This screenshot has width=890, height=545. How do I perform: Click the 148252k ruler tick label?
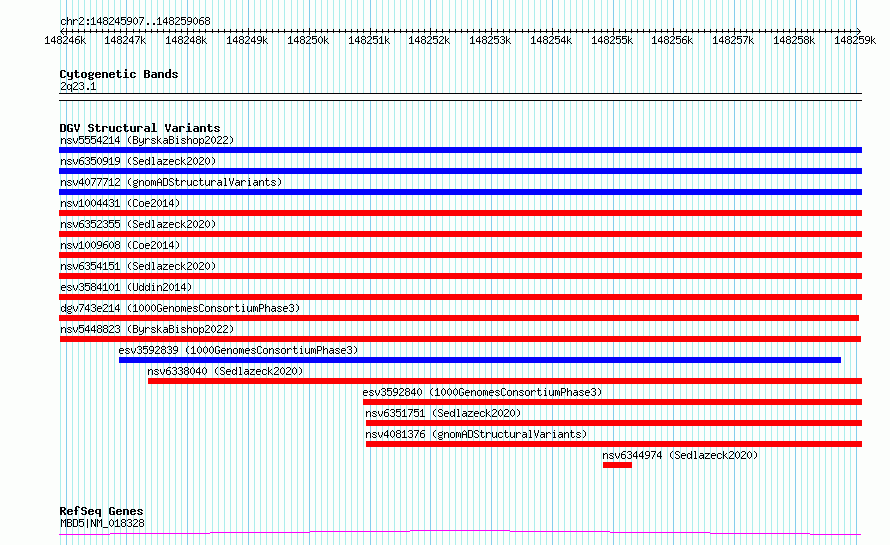click(x=429, y=40)
